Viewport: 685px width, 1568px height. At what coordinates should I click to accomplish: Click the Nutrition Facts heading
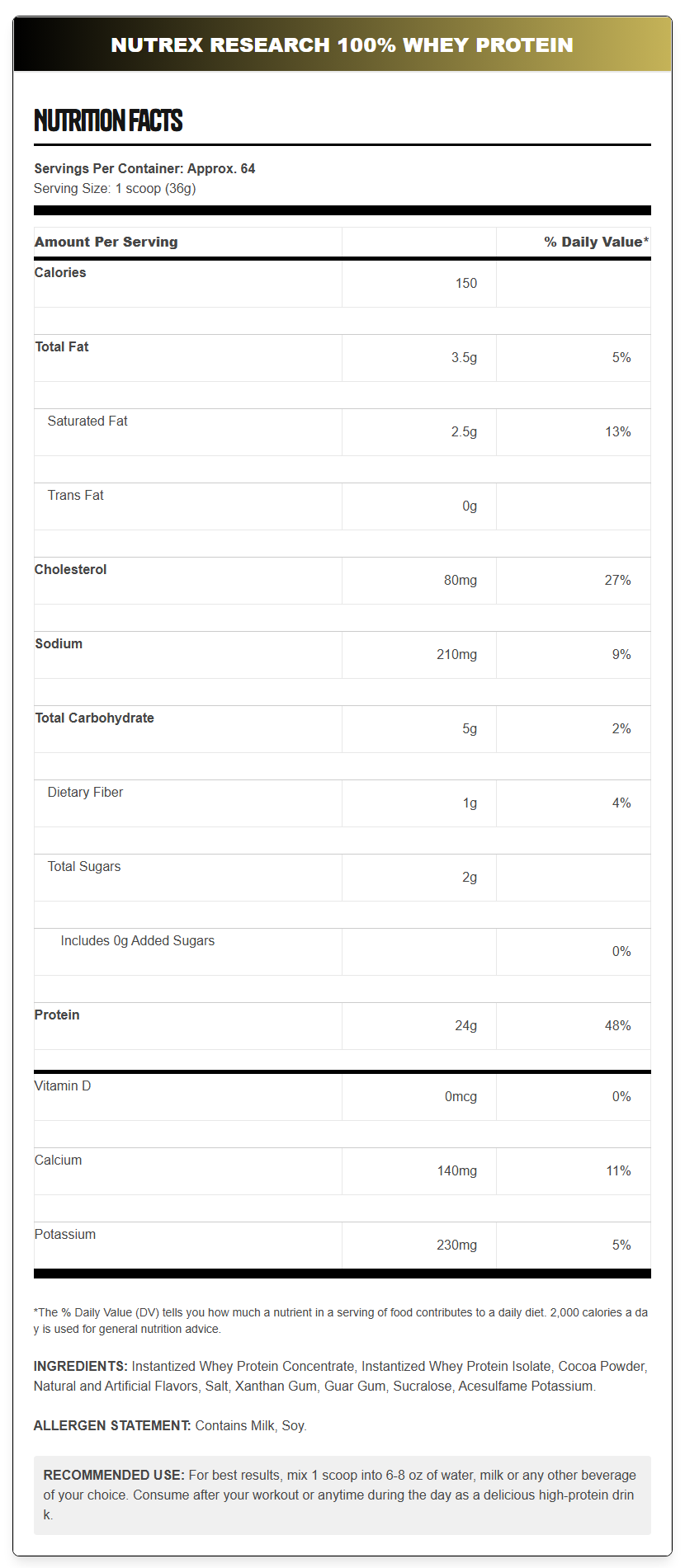[108, 120]
